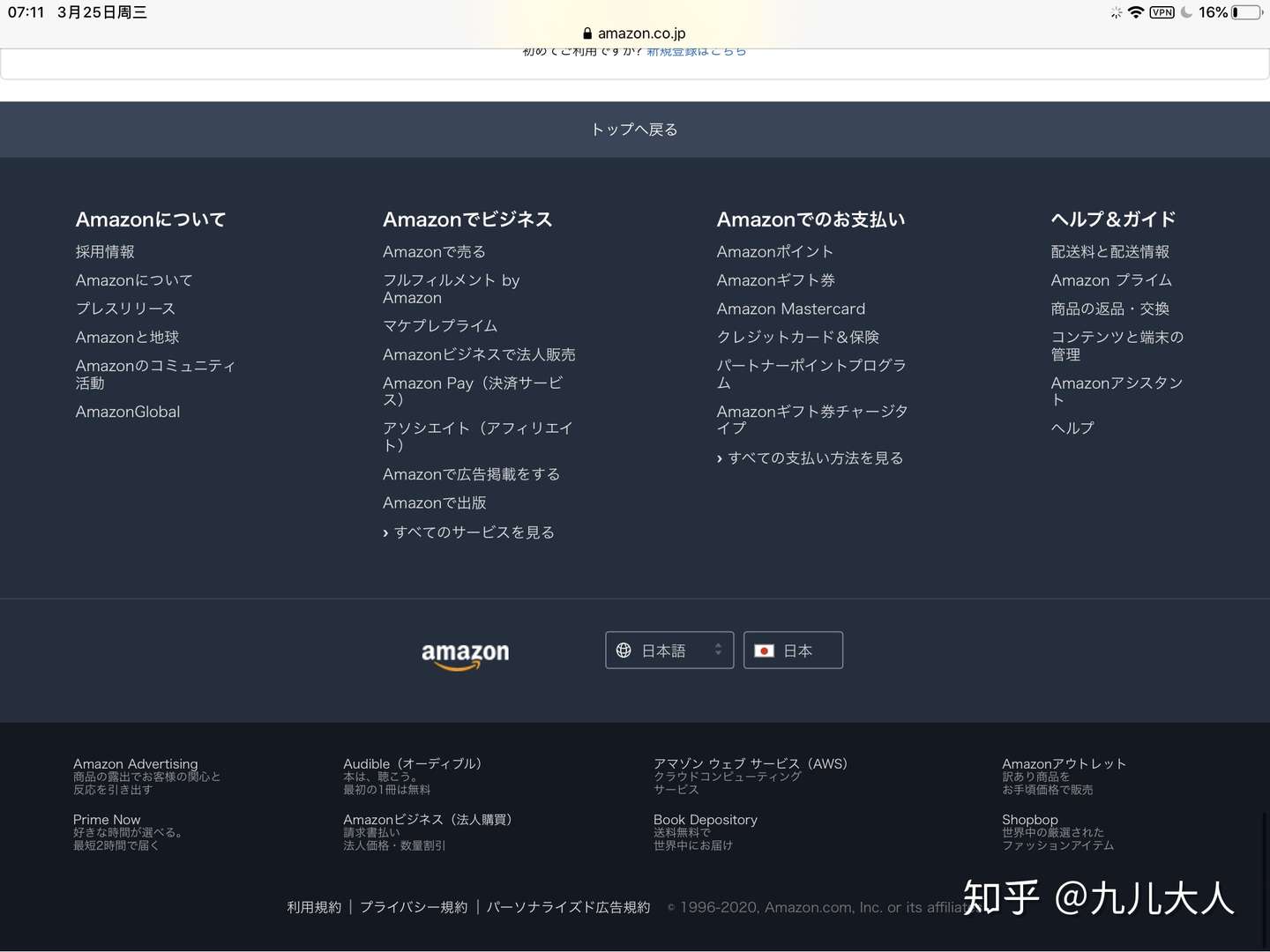
Task: Open マケプレプライム link
Action: pyautogui.click(x=440, y=326)
